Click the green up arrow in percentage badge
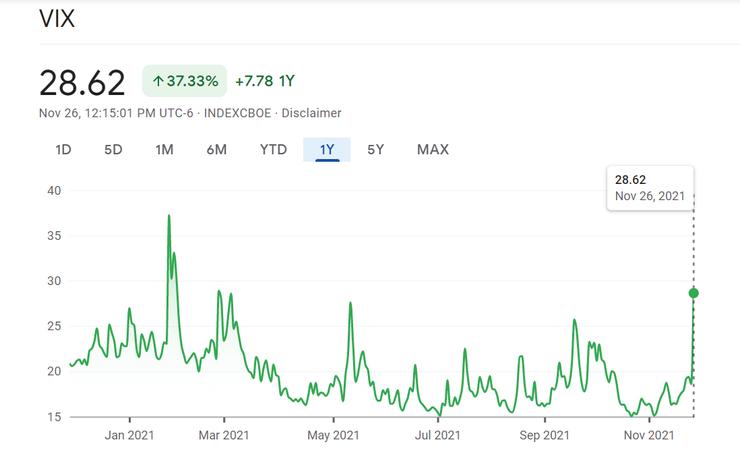This screenshot has width=740, height=465. 158,81
